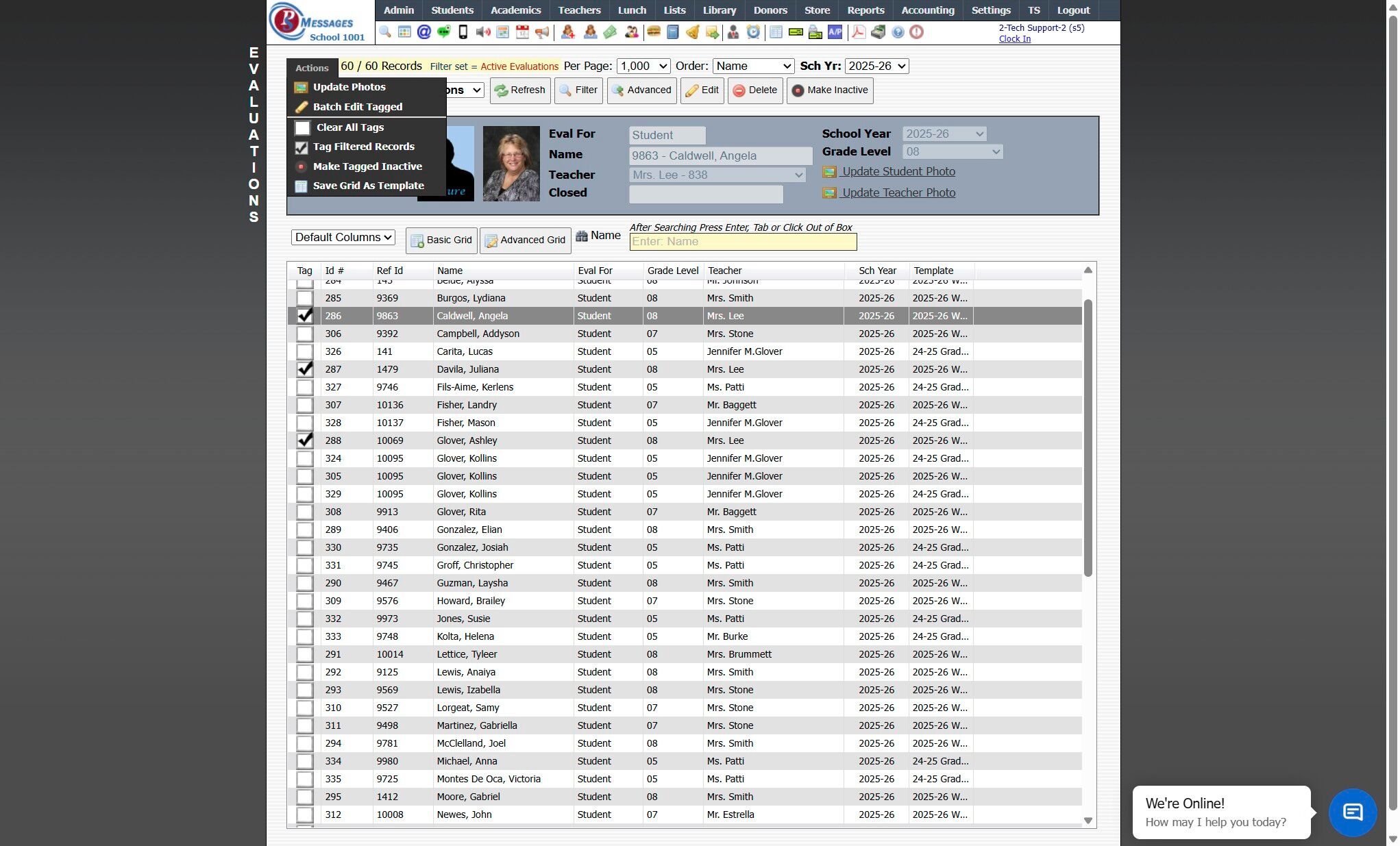Select Batch Edit Tagged menu entry
The width and height of the screenshot is (1400, 846).
357,107
